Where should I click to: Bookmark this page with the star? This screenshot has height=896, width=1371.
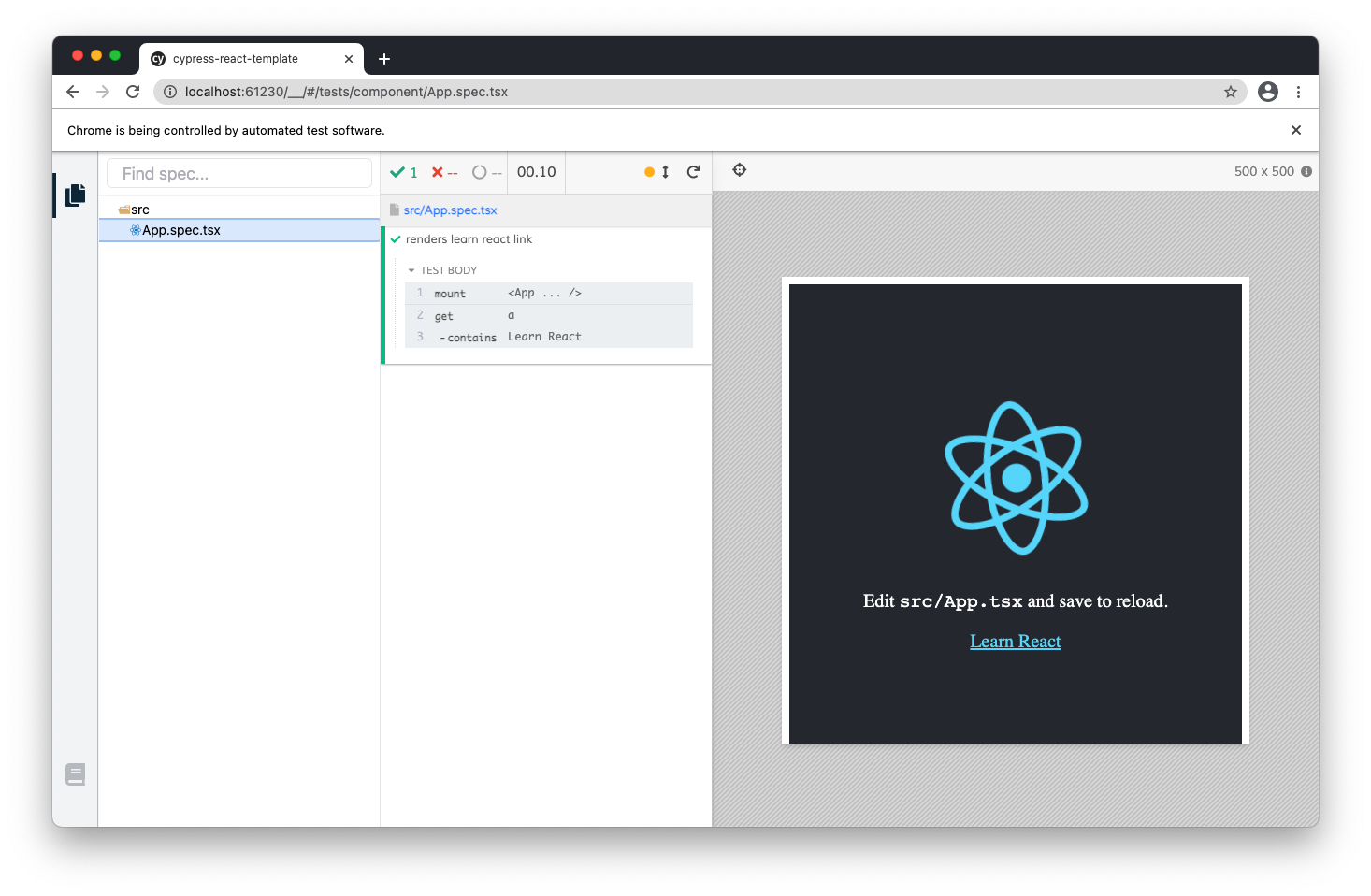click(x=1231, y=92)
